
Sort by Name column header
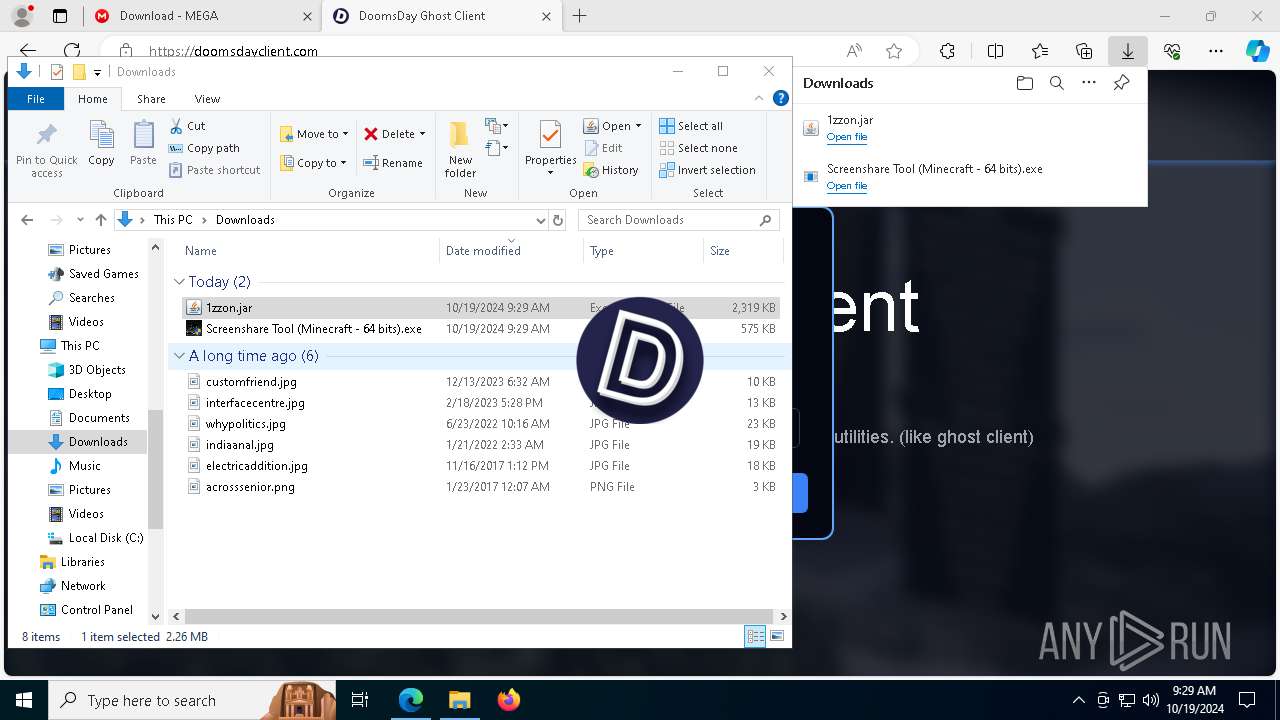click(x=309, y=251)
